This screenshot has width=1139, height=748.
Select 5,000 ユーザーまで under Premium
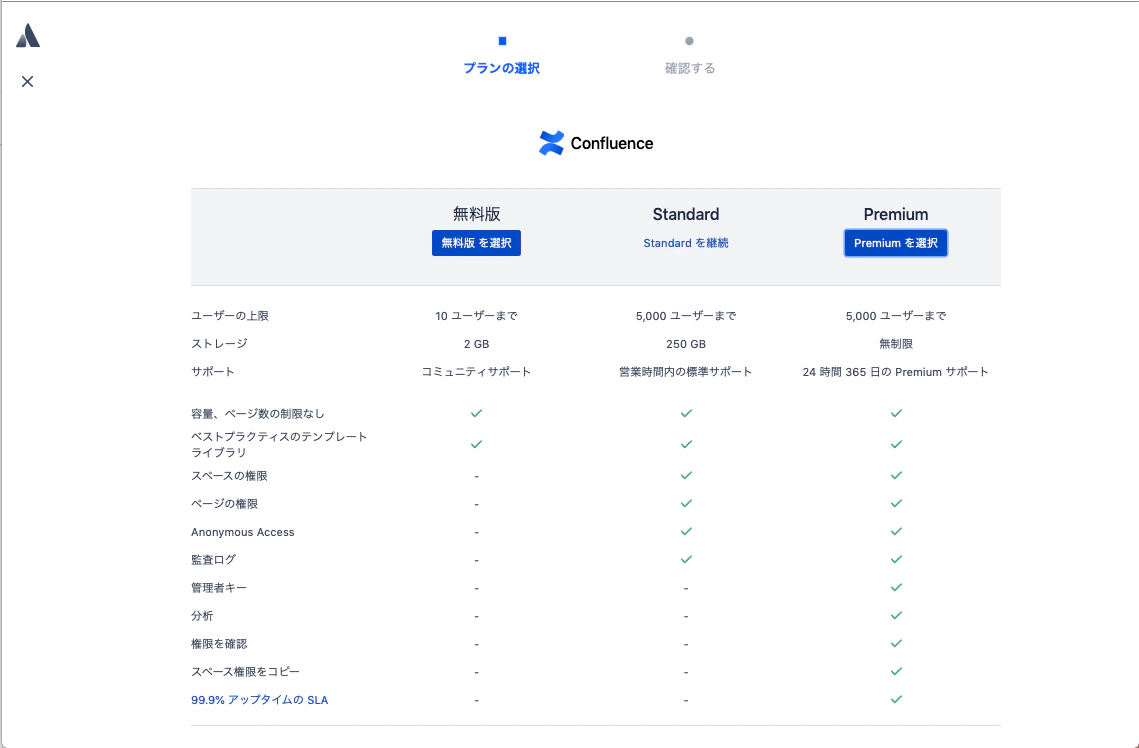(896, 316)
